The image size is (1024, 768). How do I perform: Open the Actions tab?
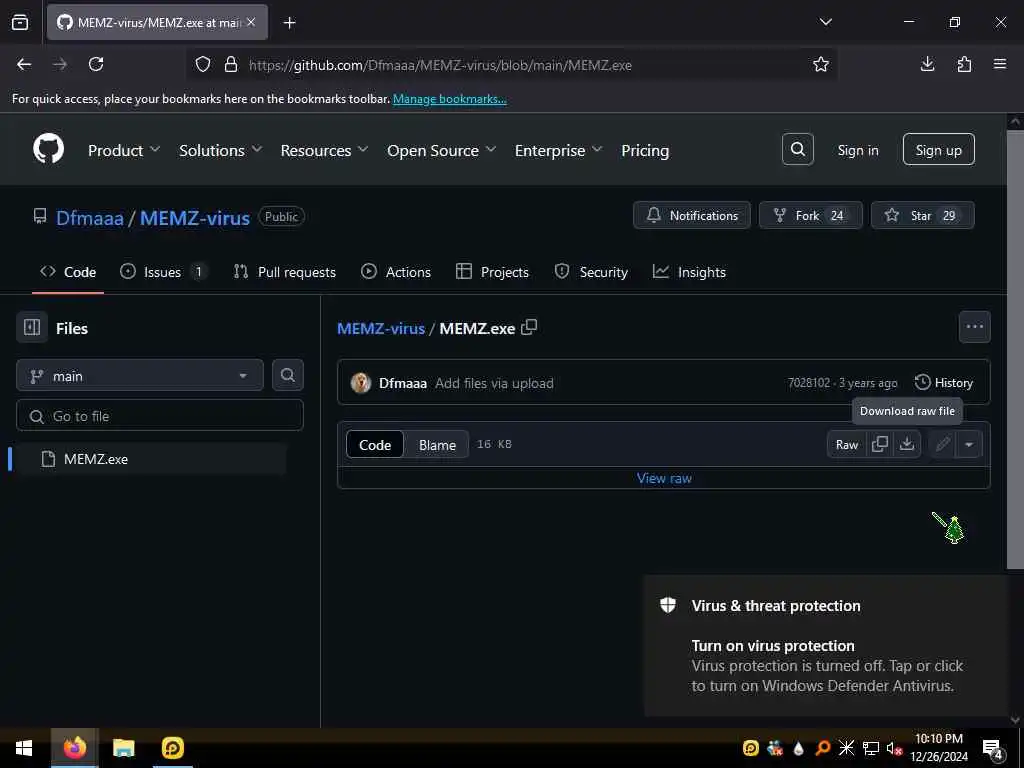396,272
